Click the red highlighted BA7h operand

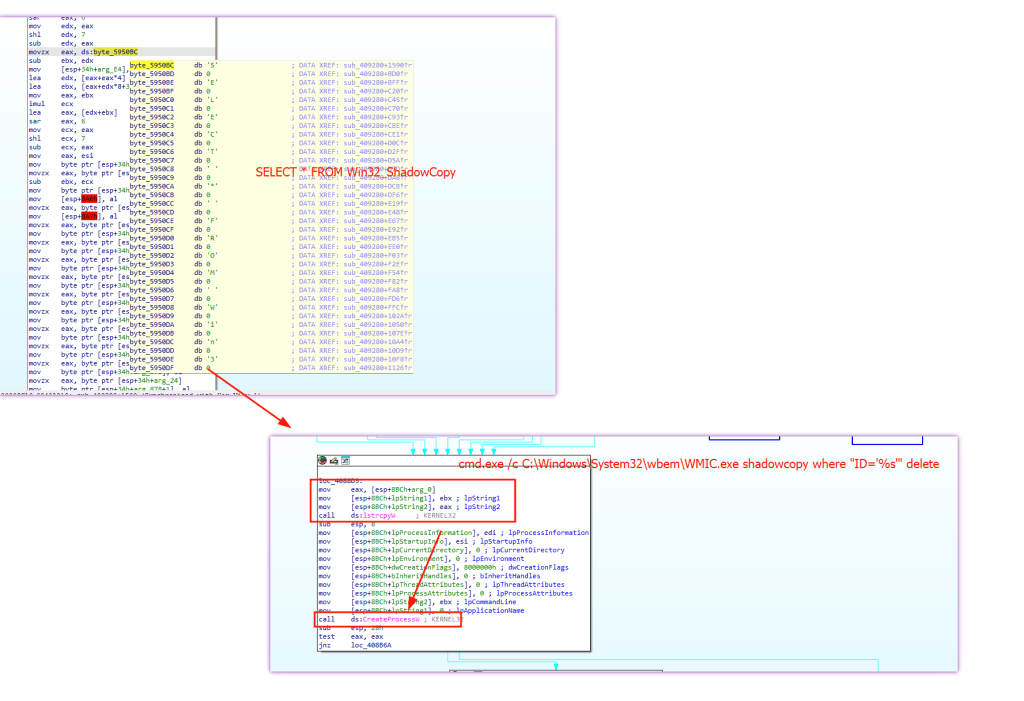click(89, 216)
